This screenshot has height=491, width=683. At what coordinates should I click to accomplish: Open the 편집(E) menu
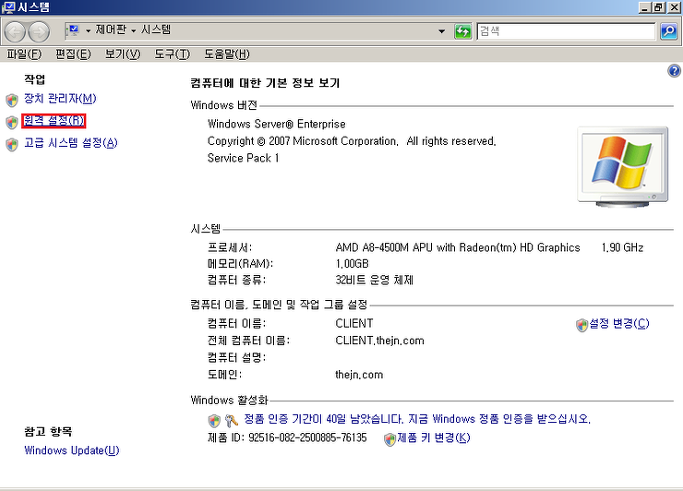[x=73, y=54]
